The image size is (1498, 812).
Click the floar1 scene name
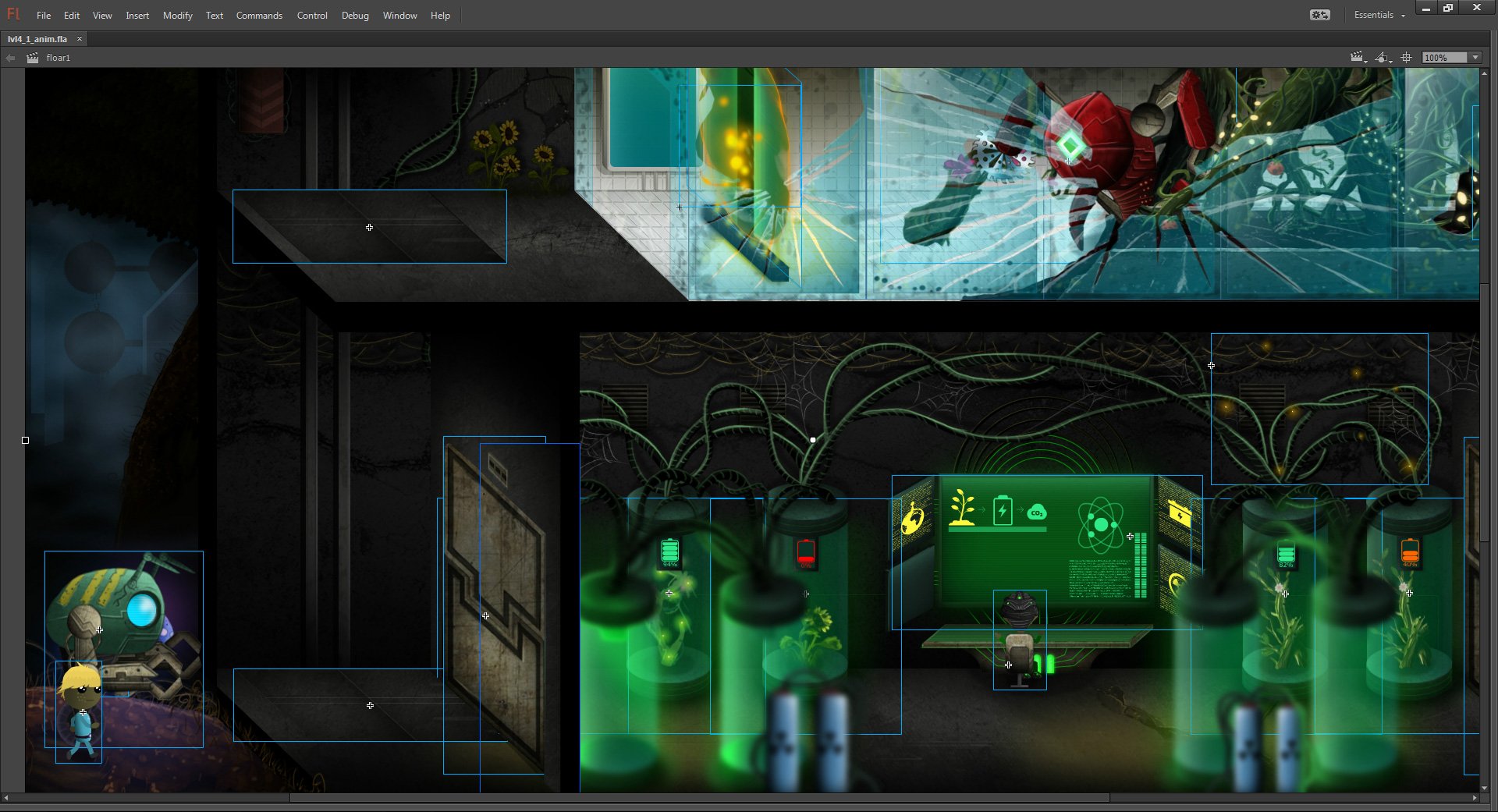coord(59,58)
